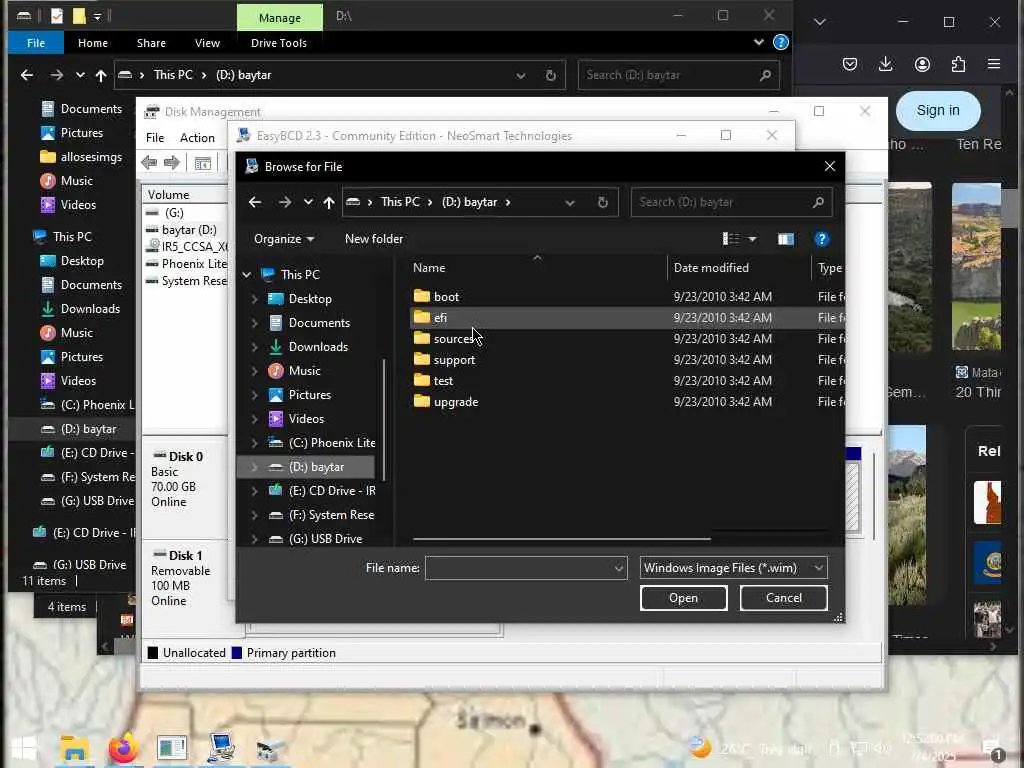Screen dimensions: 1024x768
Task: Open Firefox hamburger menu
Action: coord(994,64)
